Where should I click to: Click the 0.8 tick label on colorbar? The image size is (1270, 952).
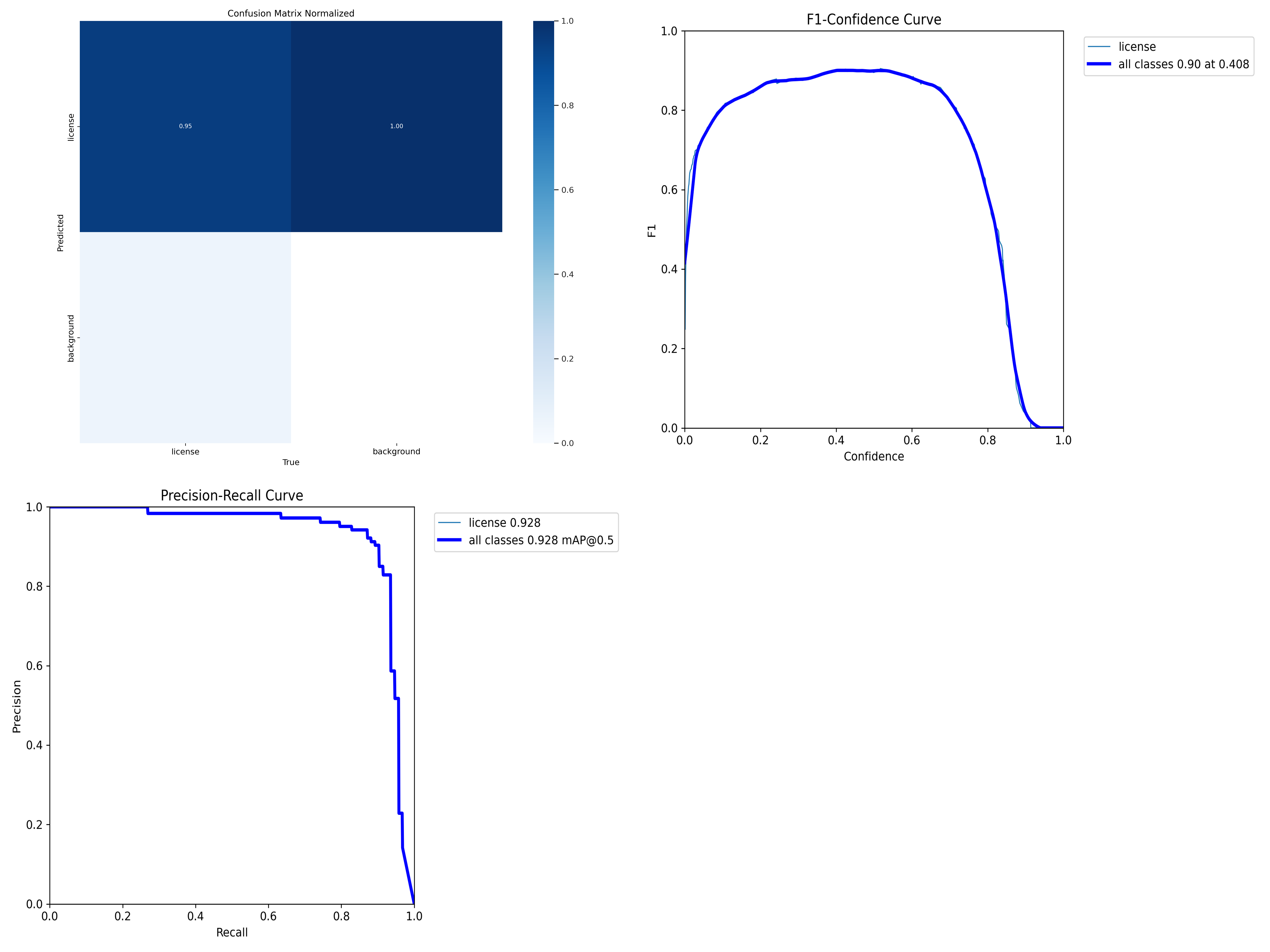click(567, 106)
